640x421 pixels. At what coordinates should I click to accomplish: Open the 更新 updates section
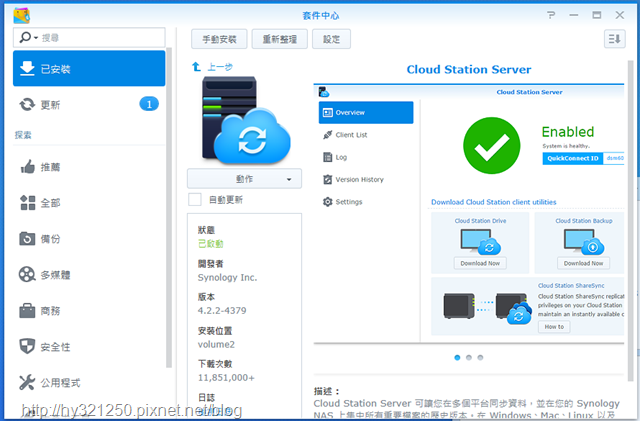tap(89, 105)
